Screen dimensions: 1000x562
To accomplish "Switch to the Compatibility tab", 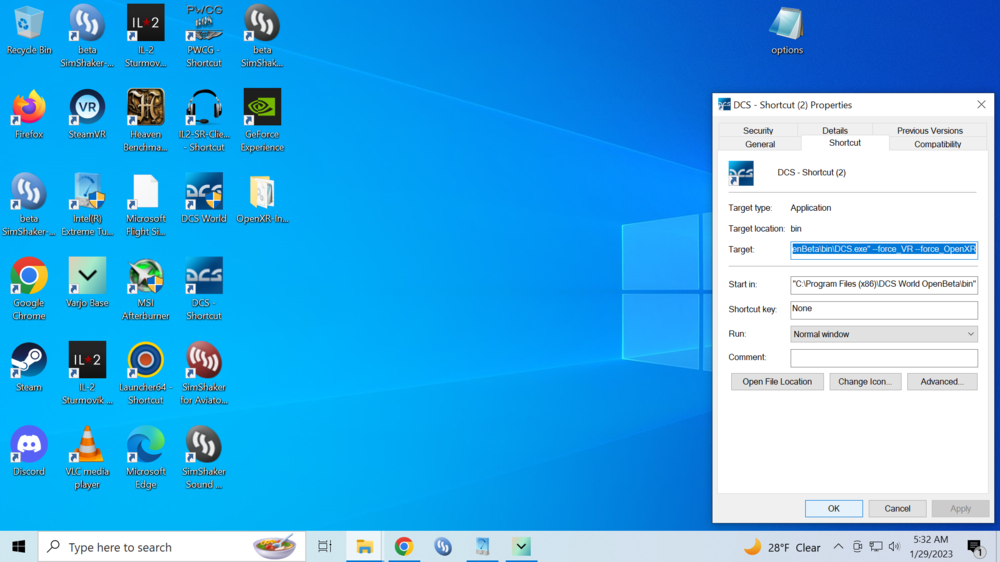I will [937, 144].
